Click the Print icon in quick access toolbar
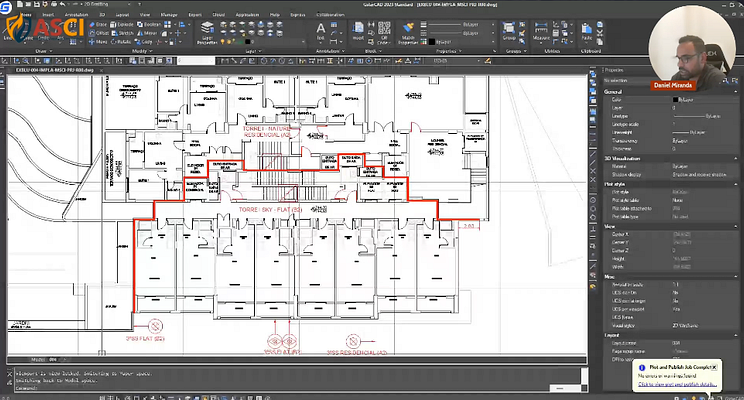The image size is (744, 400). (x=54, y=4)
